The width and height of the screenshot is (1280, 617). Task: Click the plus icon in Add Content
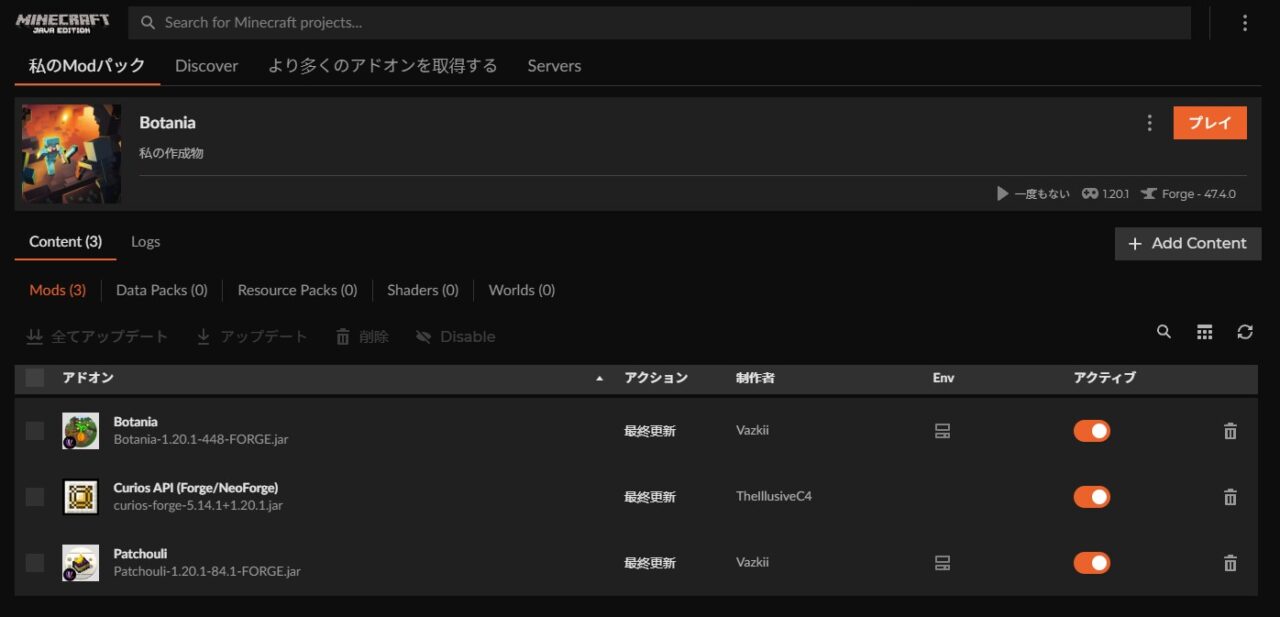tap(1135, 244)
